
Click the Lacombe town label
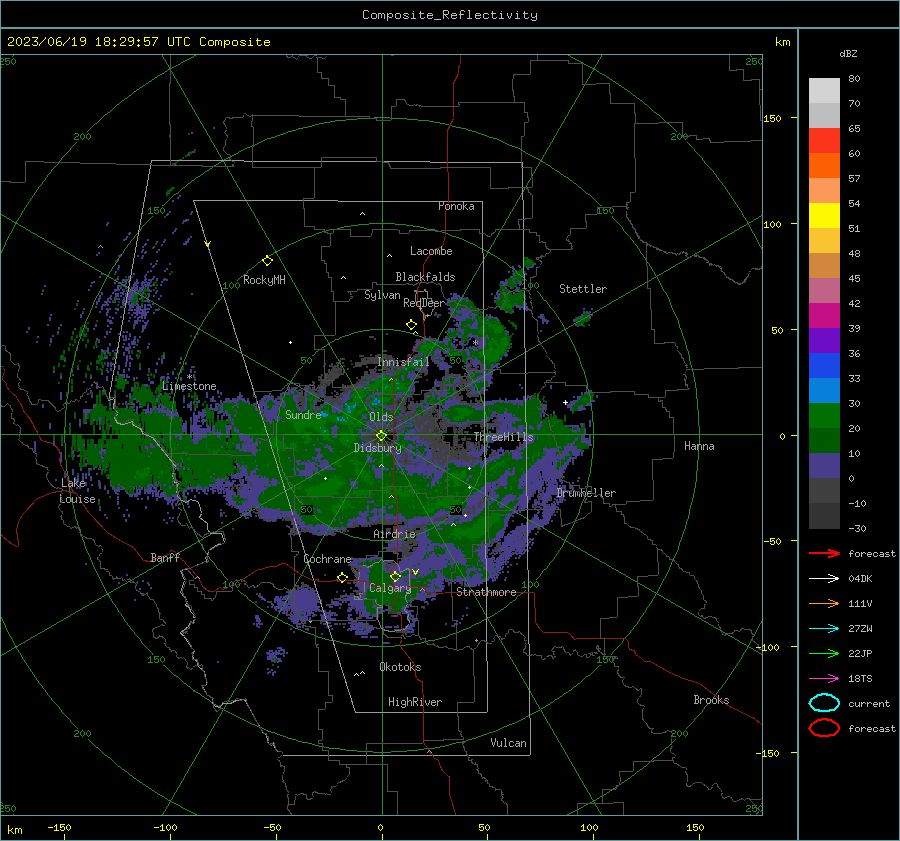click(431, 251)
